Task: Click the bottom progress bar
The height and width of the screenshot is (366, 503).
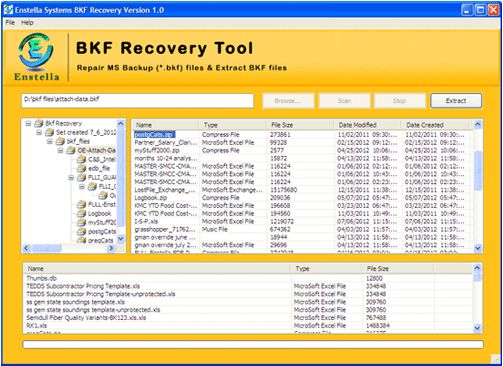Action: [253, 344]
